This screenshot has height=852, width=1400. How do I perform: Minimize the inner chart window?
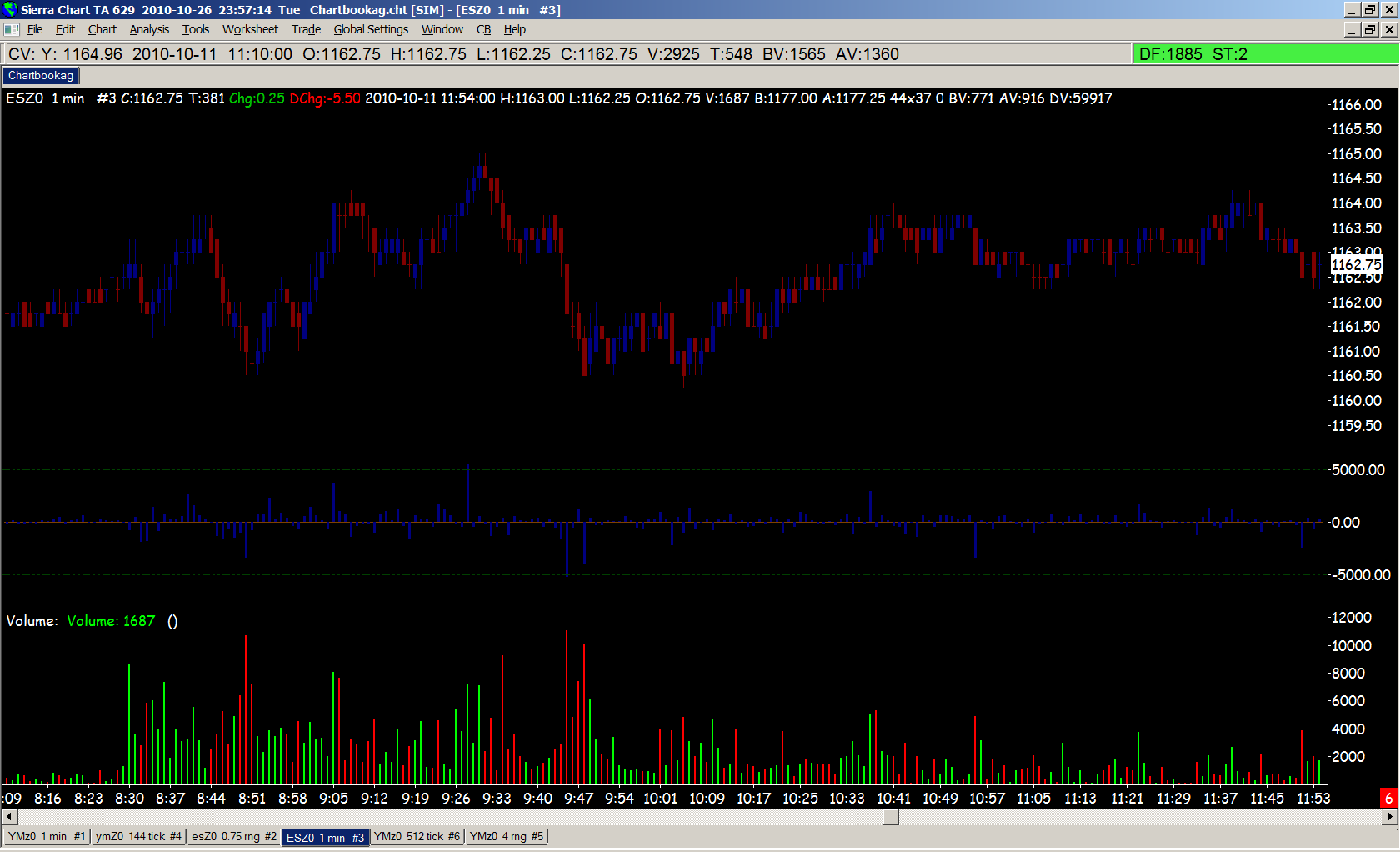(1352, 29)
